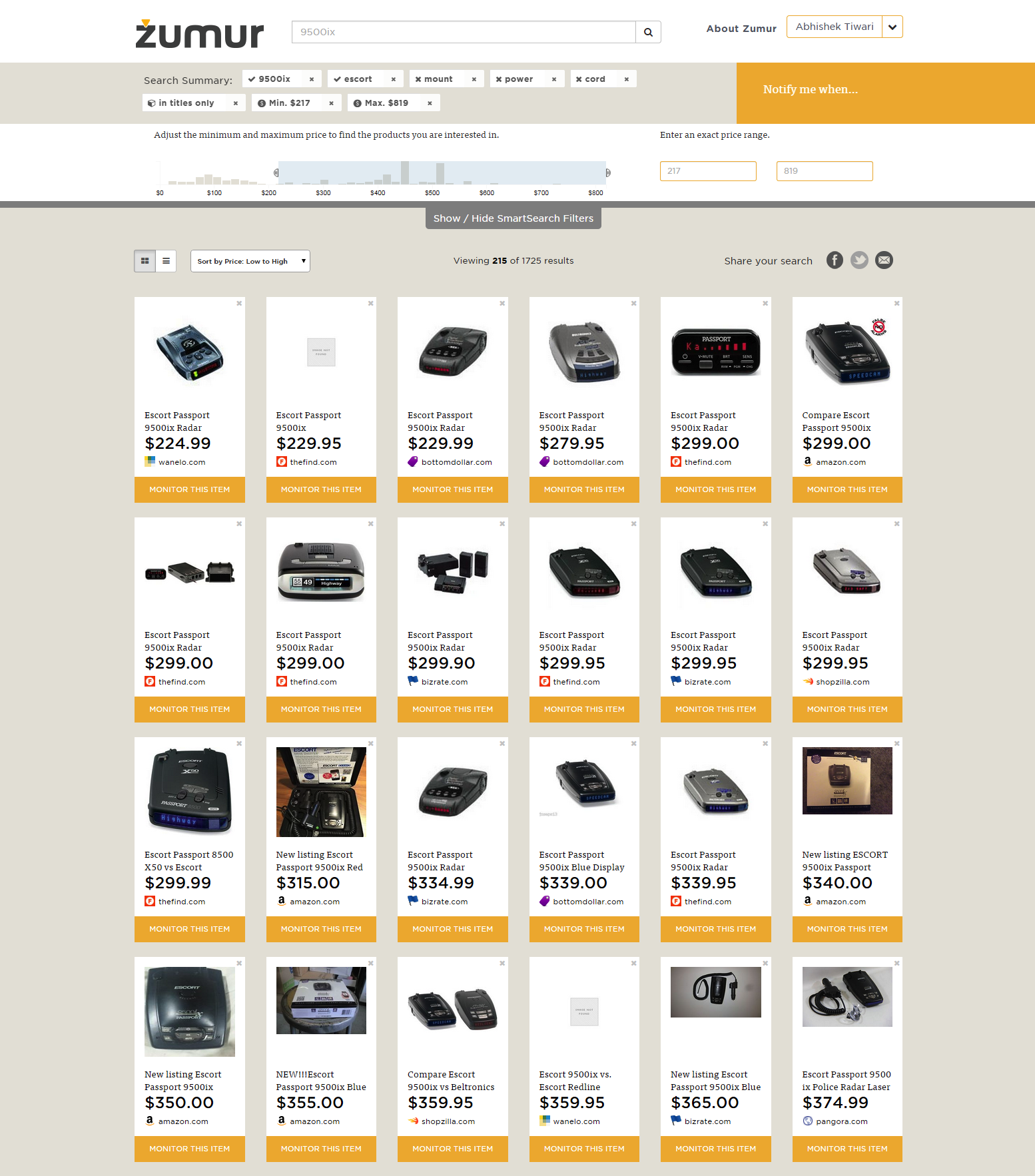Screen dimensions: 1035x1176
Task: Monitor the $224.99 wanelo.com item
Action: pyautogui.click(x=190, y=489)
